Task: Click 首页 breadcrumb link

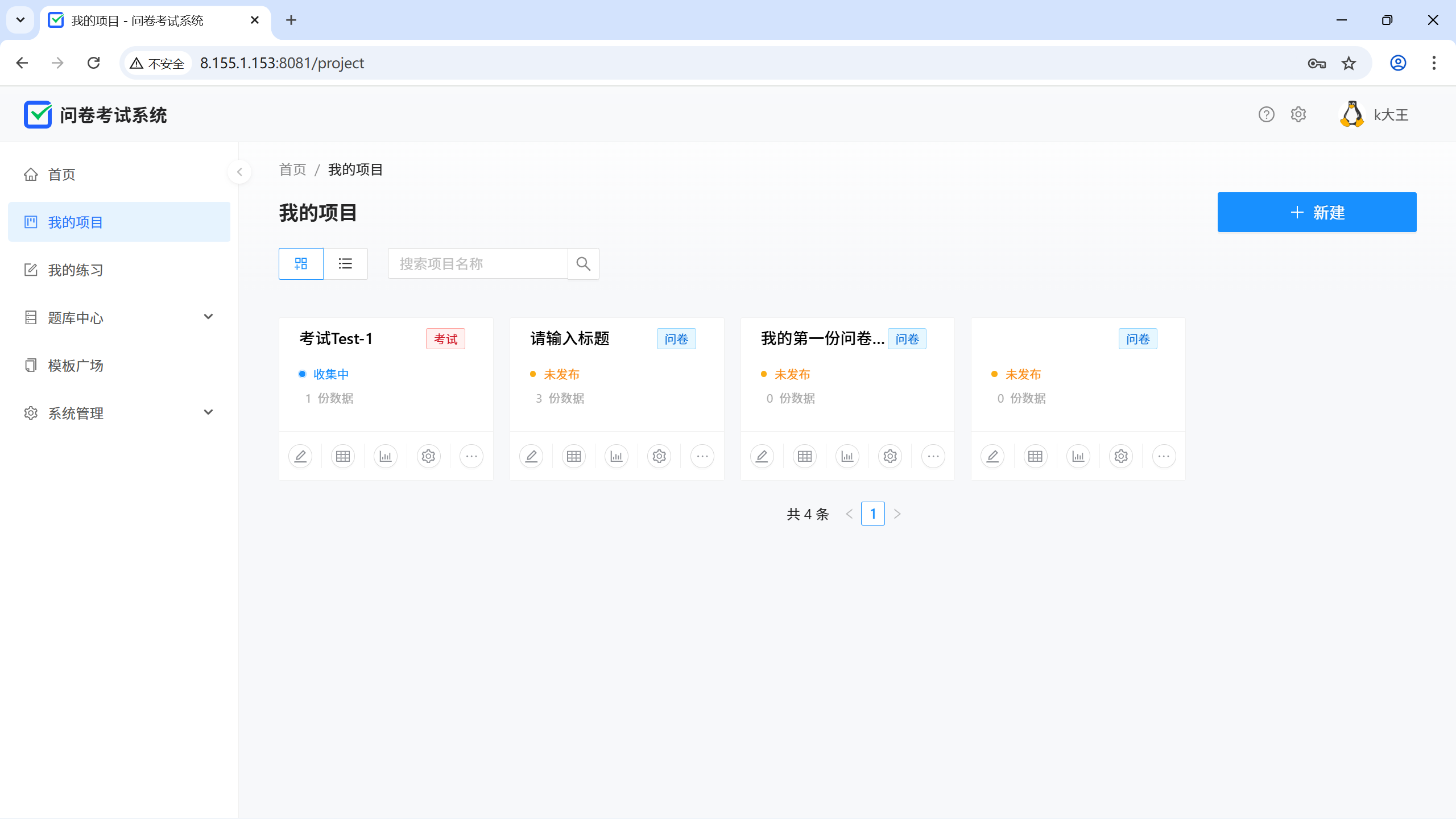Action: pos(292,169)
